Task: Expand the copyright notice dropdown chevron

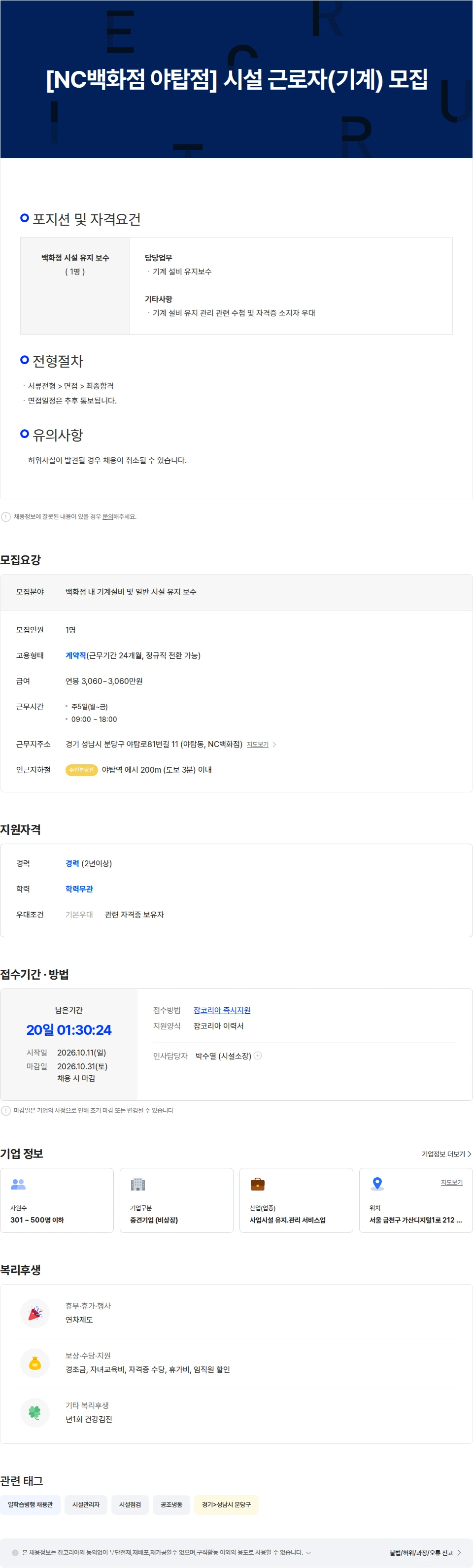Action: 308,1553
